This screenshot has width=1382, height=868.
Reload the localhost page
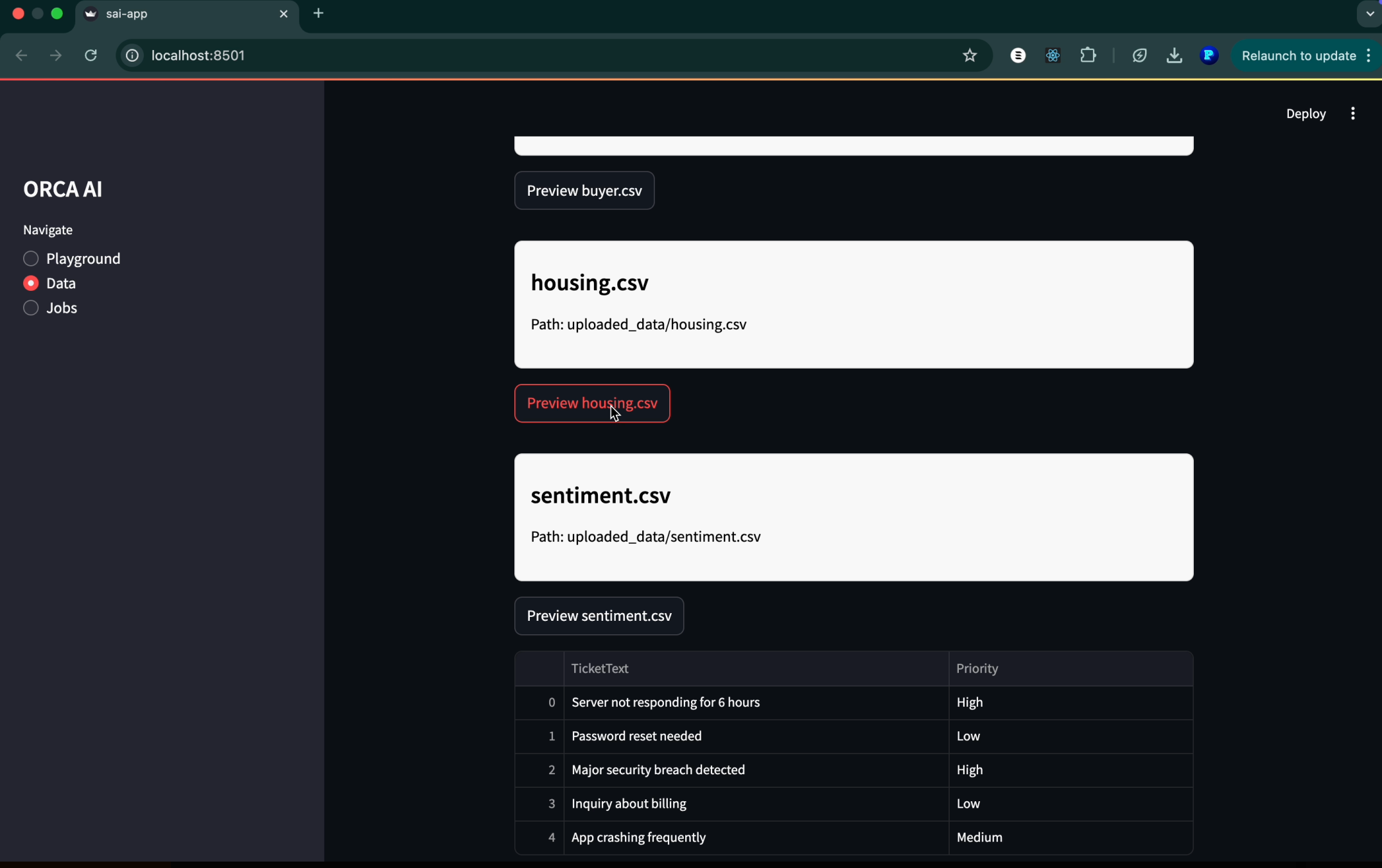[x=91, y=56]
